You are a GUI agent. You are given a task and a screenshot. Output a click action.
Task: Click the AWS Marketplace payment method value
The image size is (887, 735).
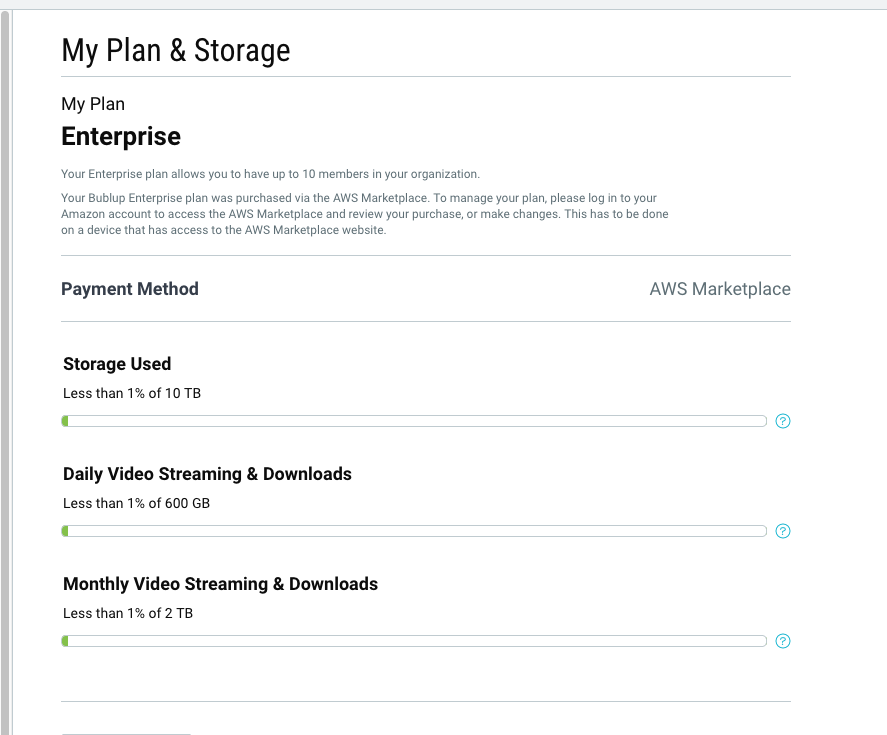pyautogui.click(x=720, y=289)
